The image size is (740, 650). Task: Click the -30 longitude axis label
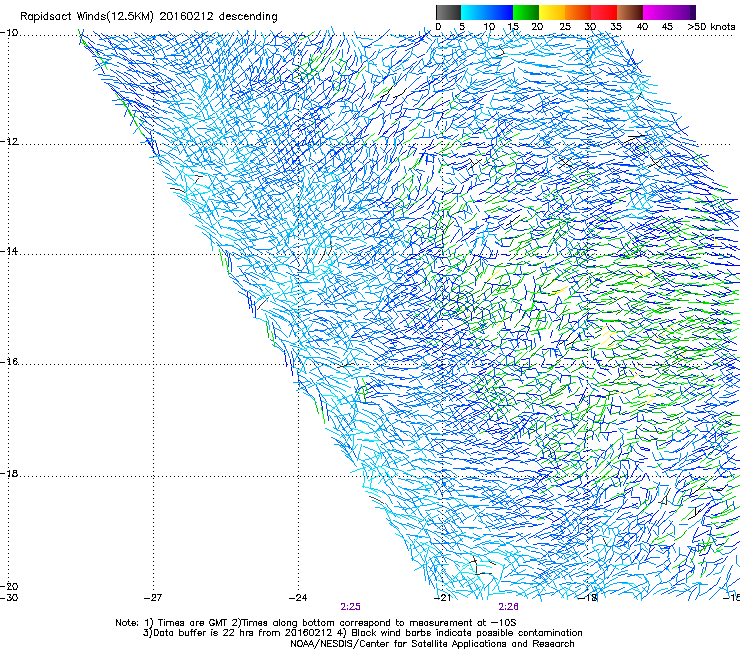(x=9, y=598)
